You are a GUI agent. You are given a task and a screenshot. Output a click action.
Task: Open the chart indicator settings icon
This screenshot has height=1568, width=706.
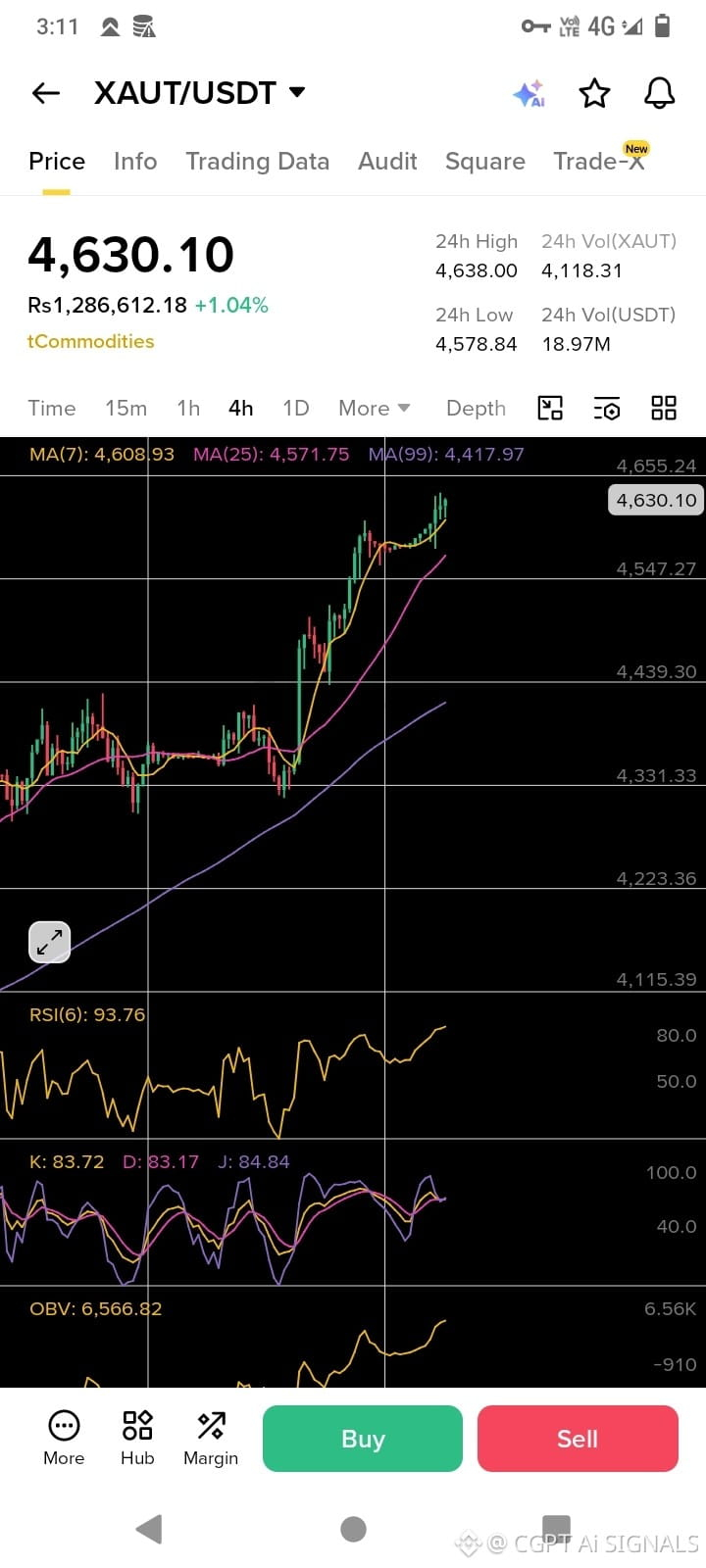(x=607, y=408)
